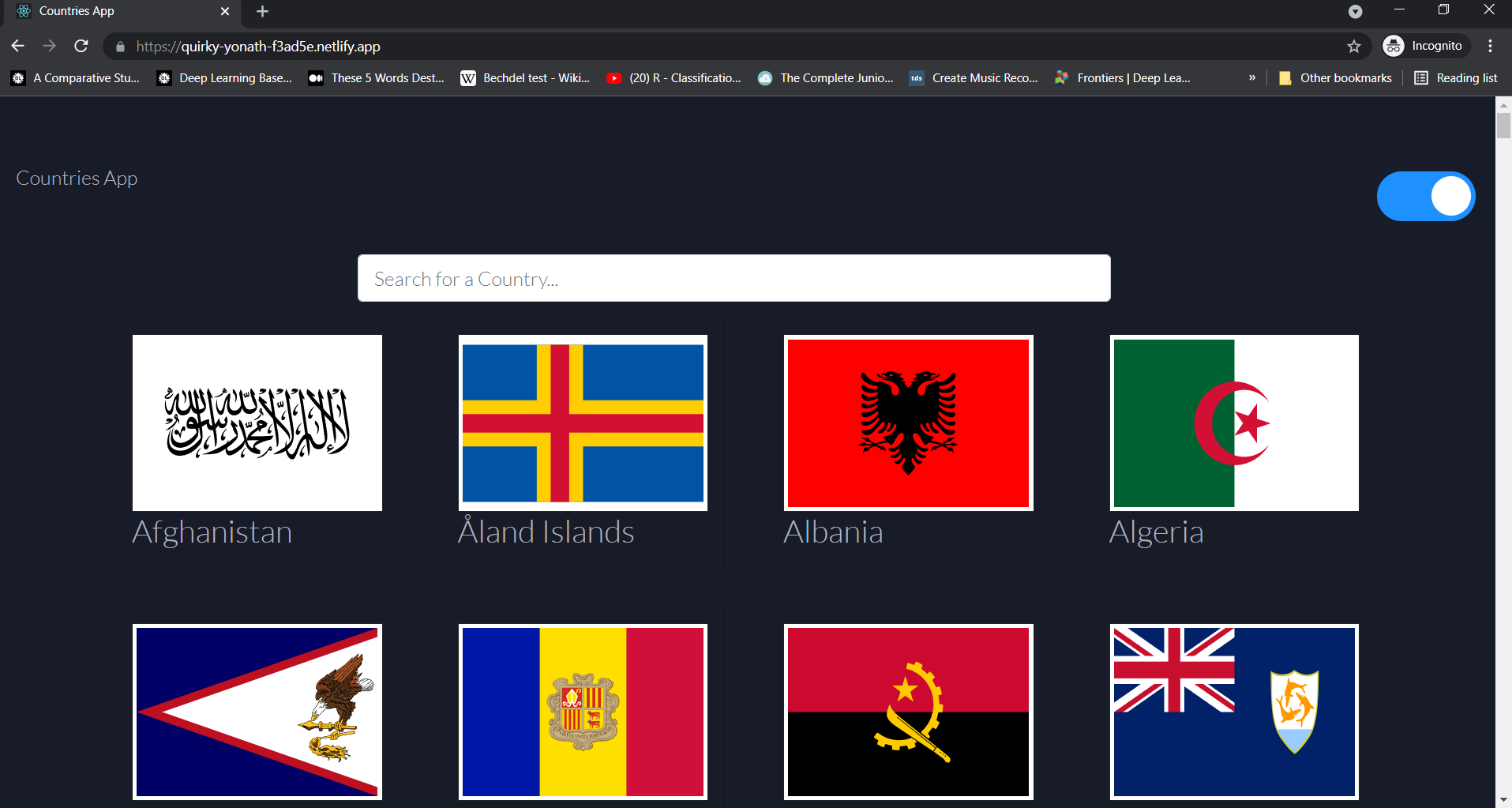Image resolution: width=1512 pixels, height=808 pixels.
Task: Bookmark this page using the star icon
Action: point(1355,47)
